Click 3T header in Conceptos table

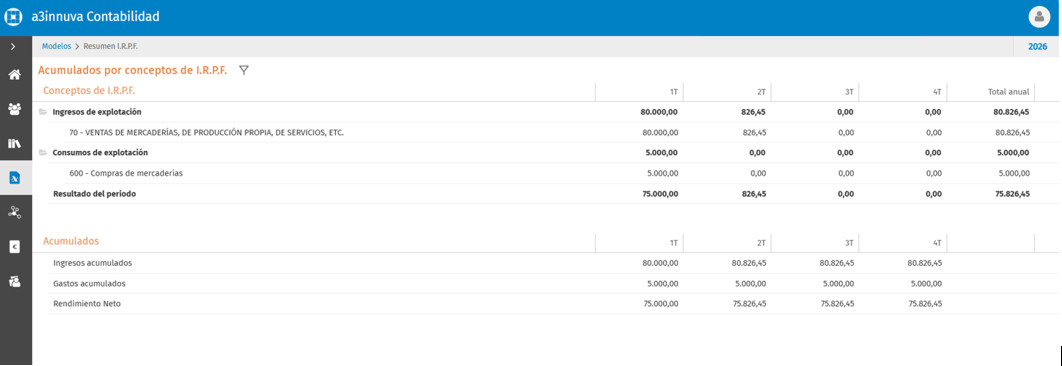[x=849, y=92]
